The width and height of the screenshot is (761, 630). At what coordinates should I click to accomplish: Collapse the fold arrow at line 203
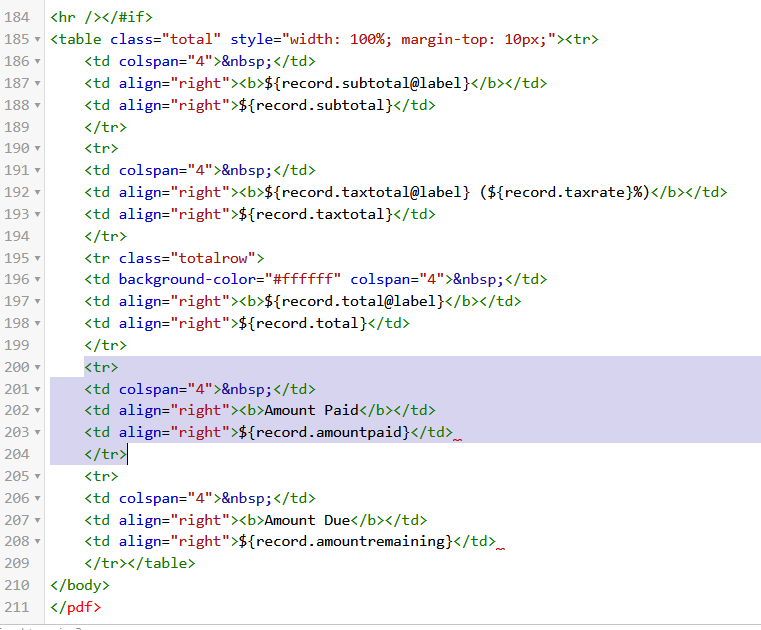point(37,432)
